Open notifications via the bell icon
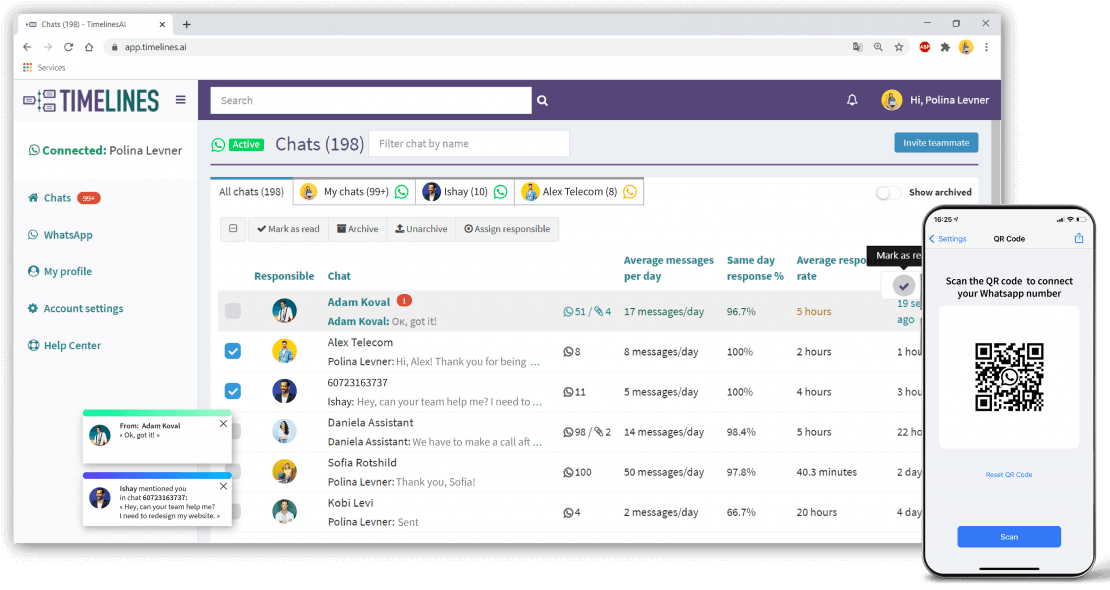 tap(851, 100)
